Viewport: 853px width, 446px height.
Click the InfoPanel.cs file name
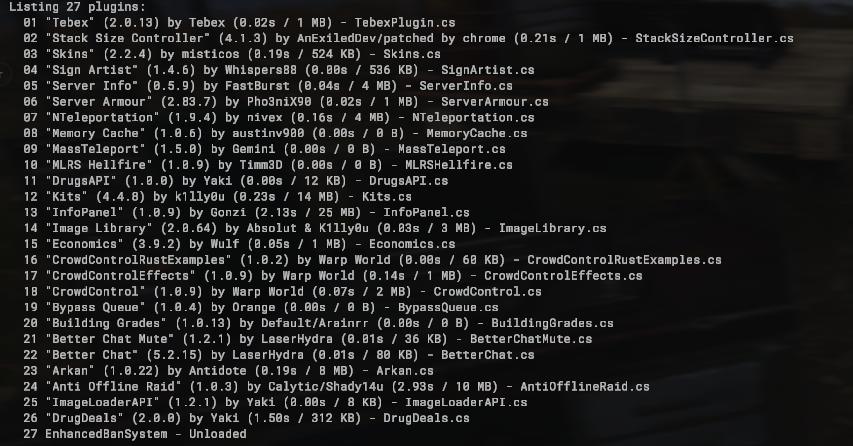coord(426,212)
